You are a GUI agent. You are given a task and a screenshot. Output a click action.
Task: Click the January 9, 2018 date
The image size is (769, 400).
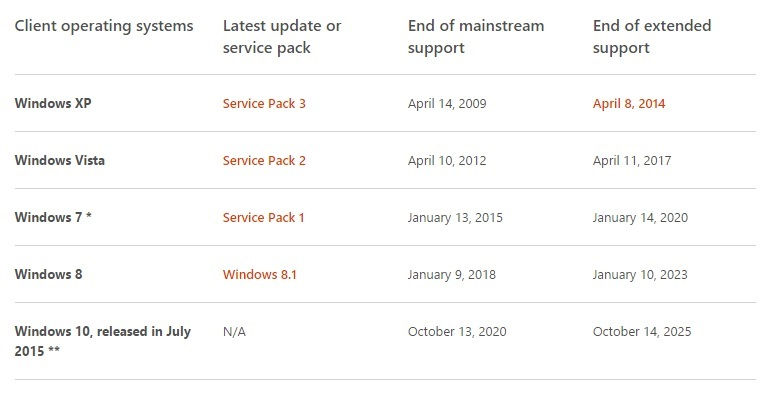(452, 274)
